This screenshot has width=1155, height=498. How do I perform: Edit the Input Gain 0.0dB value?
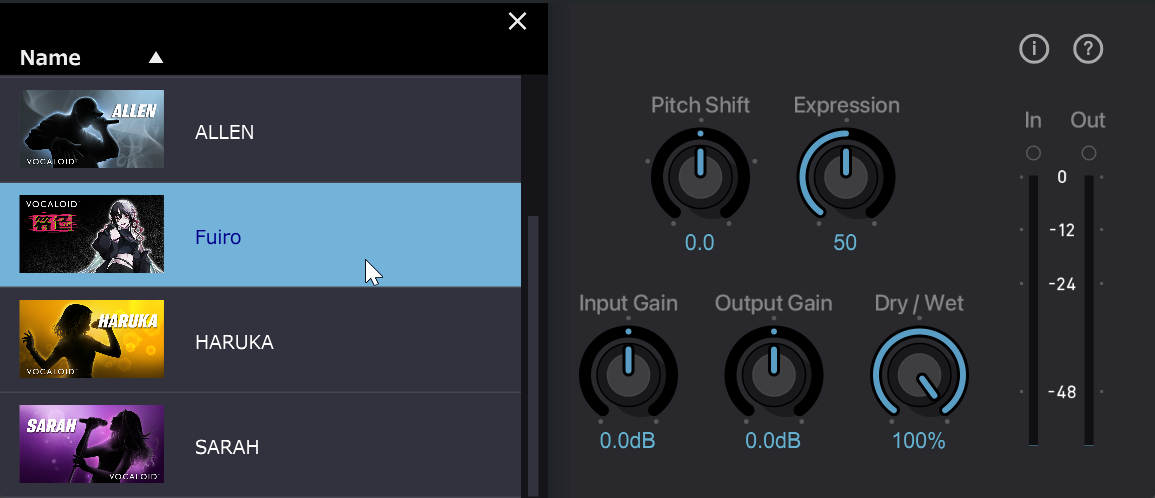coord(628,441)
